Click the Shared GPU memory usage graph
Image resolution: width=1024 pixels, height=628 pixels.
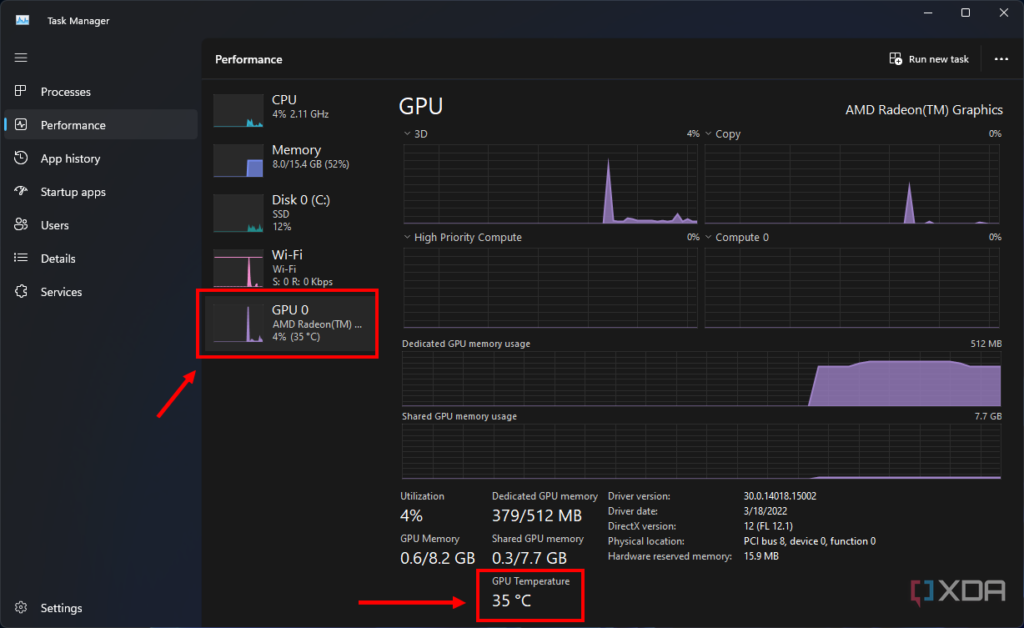pyautogui.click(x=701, y=451)
